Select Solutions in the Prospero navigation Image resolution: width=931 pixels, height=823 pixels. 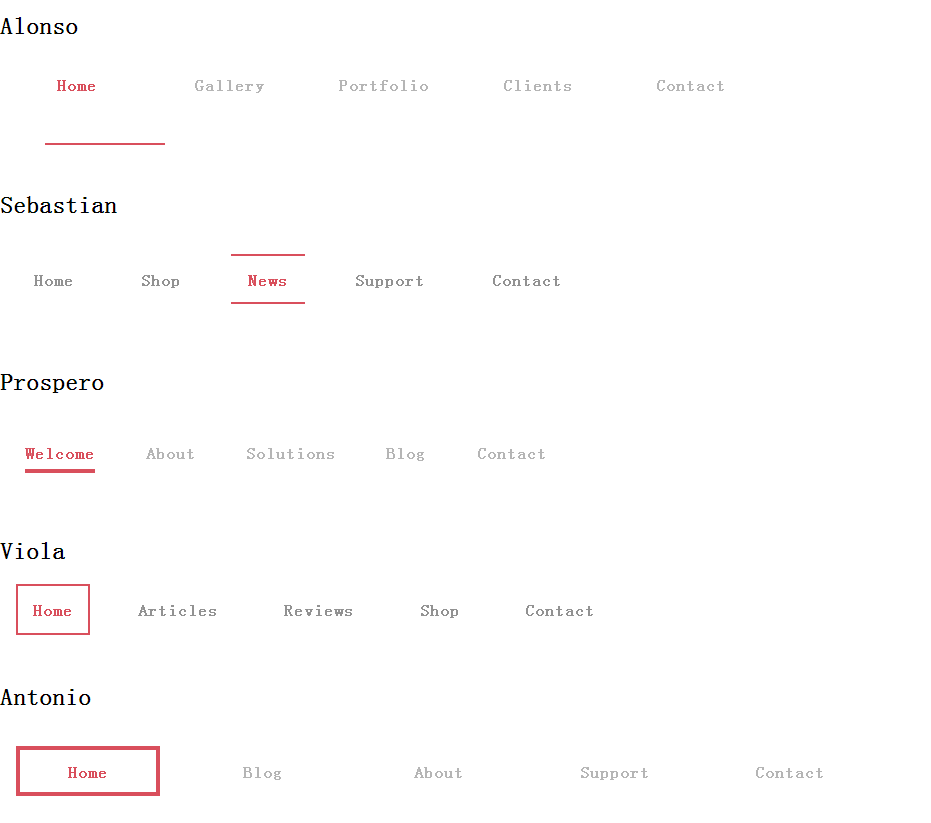pyautogui.click(x=290, y=454)
